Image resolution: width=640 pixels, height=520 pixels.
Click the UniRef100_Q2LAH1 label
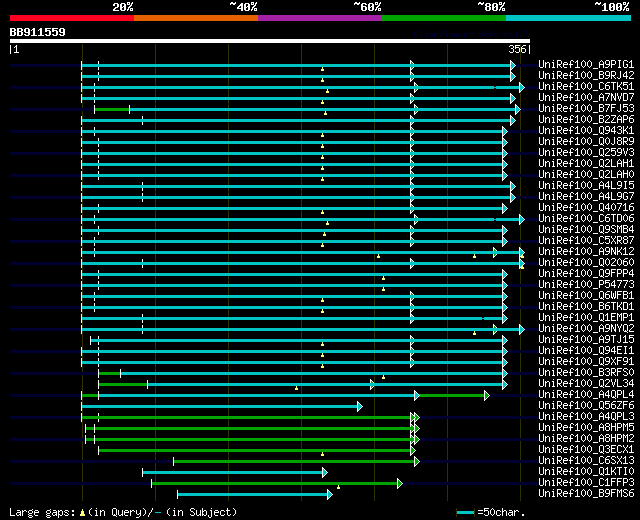tap(586, 164)
